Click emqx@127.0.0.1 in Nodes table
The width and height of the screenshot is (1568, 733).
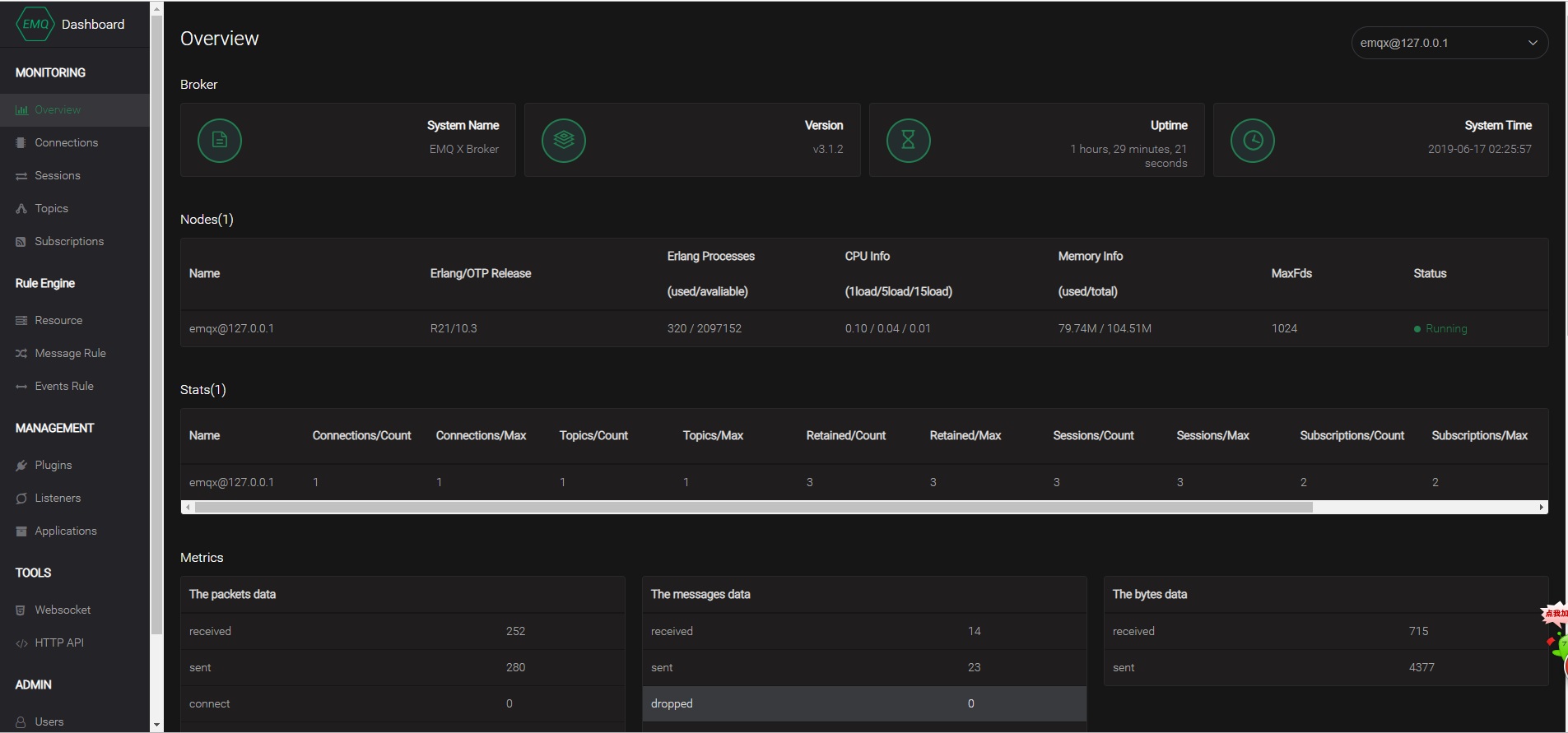[231, 328]
